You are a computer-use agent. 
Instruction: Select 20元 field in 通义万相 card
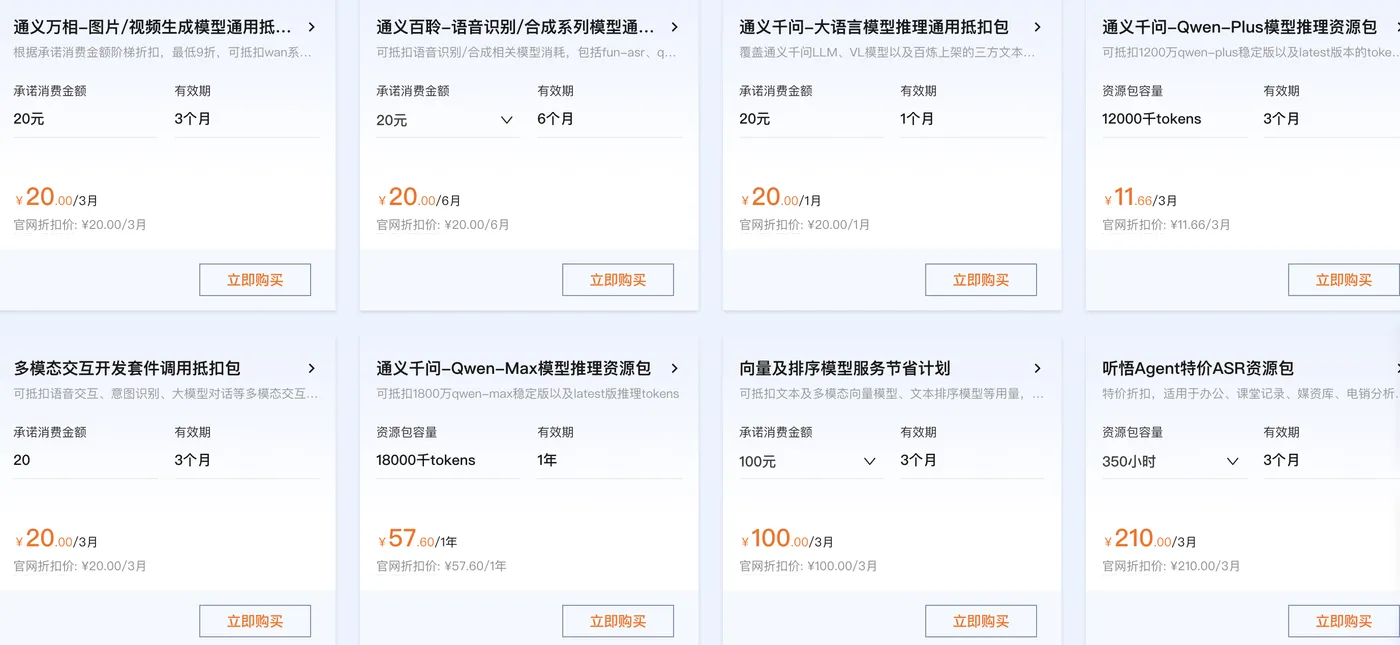(x=85, y=119)
